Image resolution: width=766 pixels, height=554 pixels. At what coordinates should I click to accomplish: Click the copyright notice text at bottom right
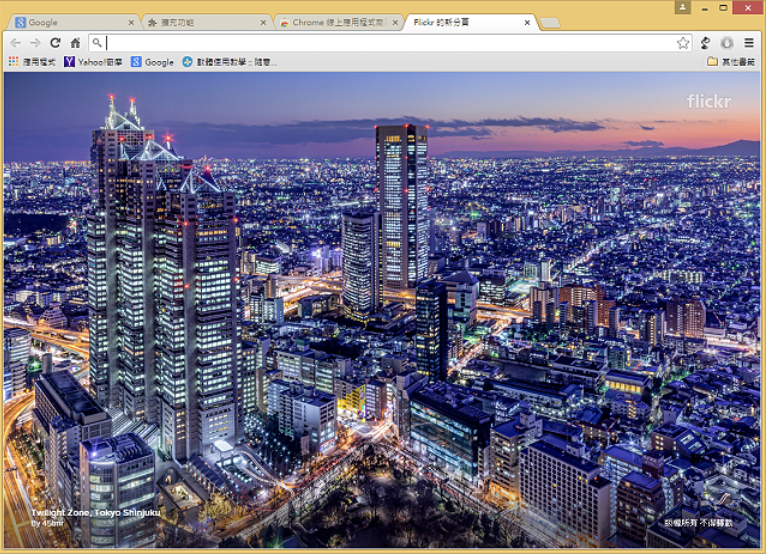(x=699, y=523)
